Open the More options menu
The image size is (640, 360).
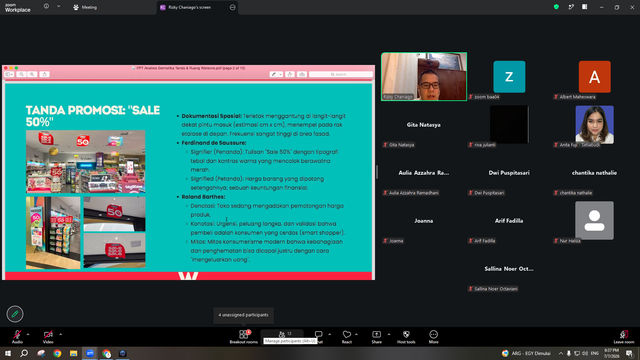point(433,336)
